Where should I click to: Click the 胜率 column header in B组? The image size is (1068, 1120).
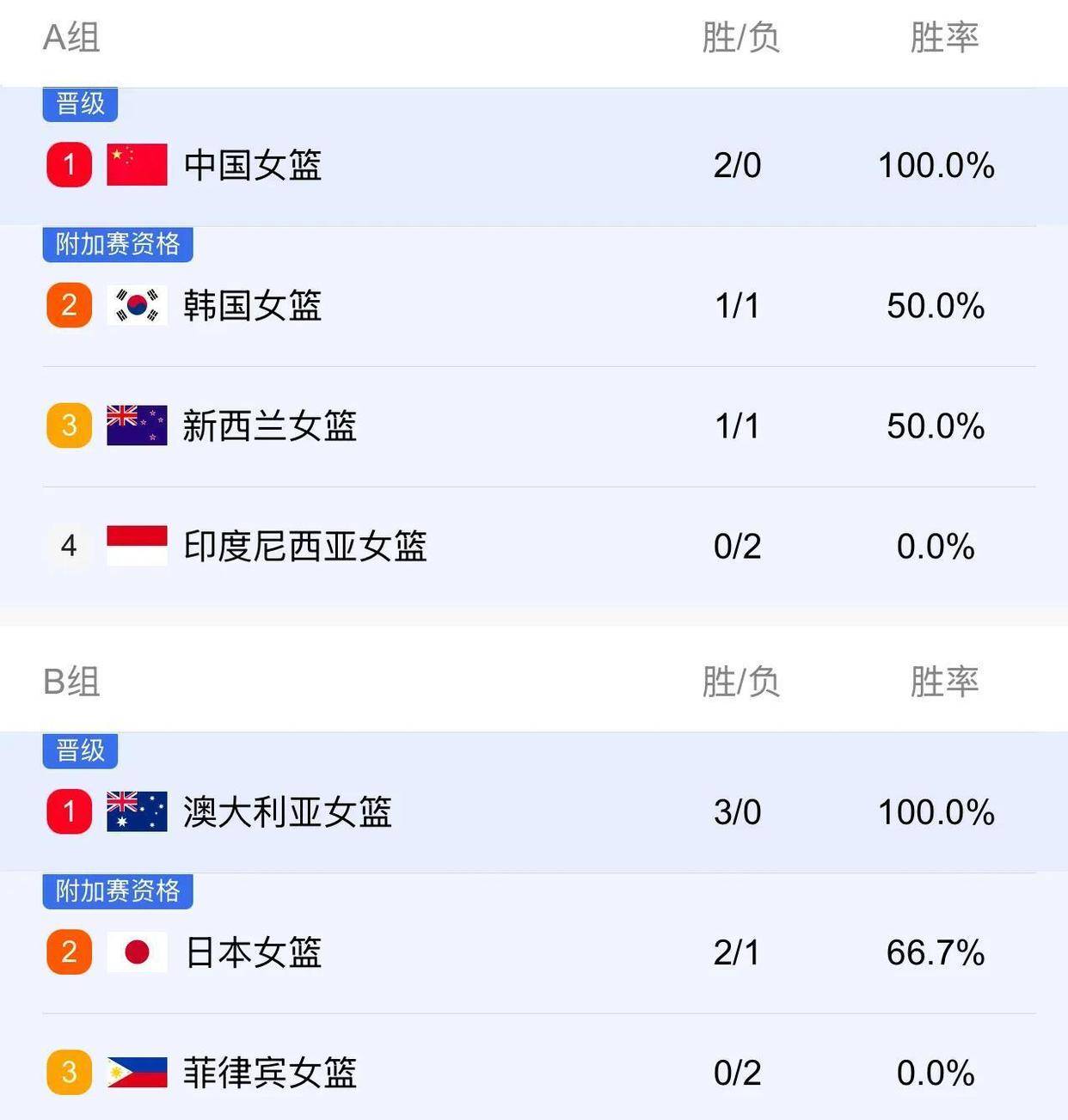pyautogui.click(x=944, y=682)
